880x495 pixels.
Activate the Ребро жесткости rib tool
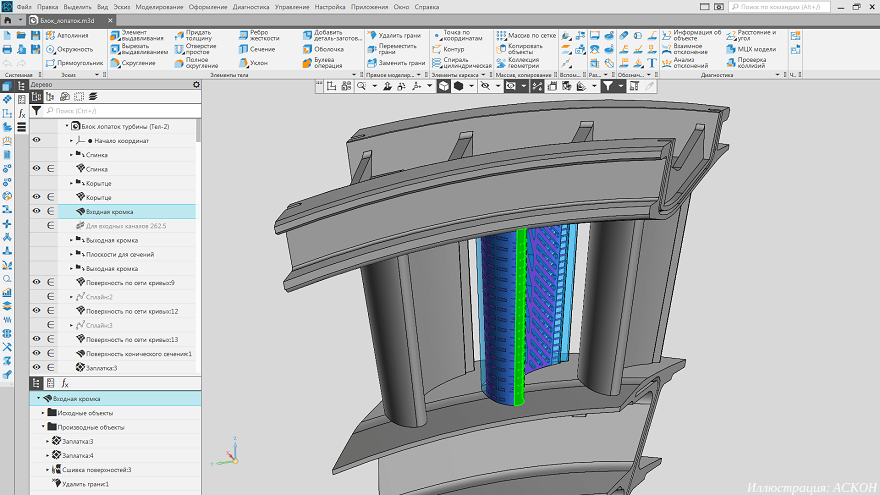click(262, 36)
